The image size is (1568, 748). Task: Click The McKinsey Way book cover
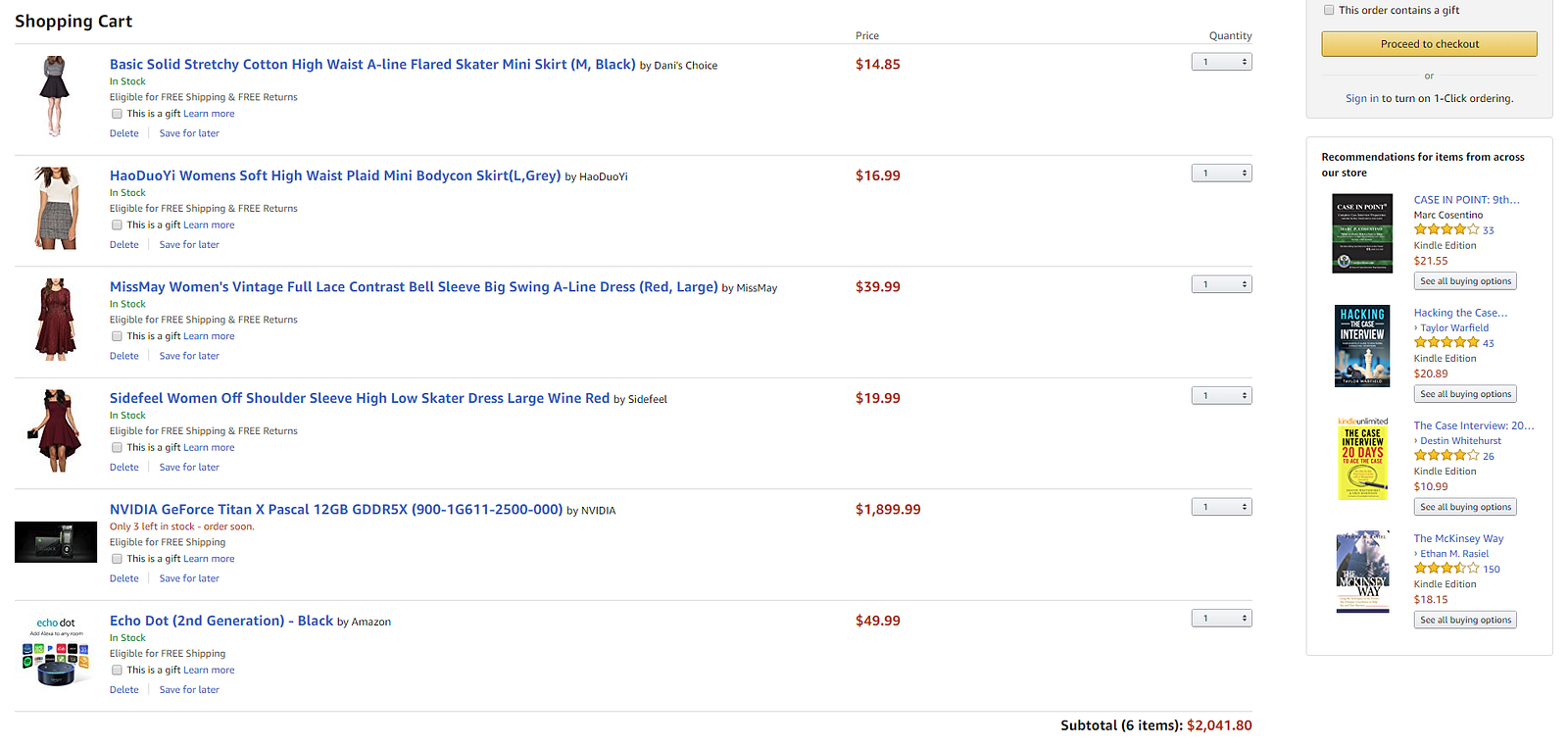tap(1362, 572)
